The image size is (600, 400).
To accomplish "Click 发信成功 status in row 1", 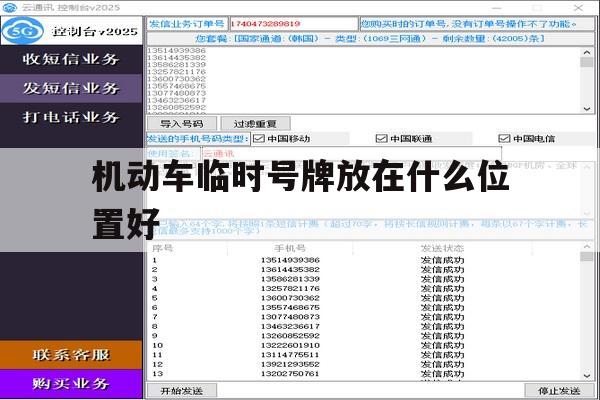I will point(442,260).
